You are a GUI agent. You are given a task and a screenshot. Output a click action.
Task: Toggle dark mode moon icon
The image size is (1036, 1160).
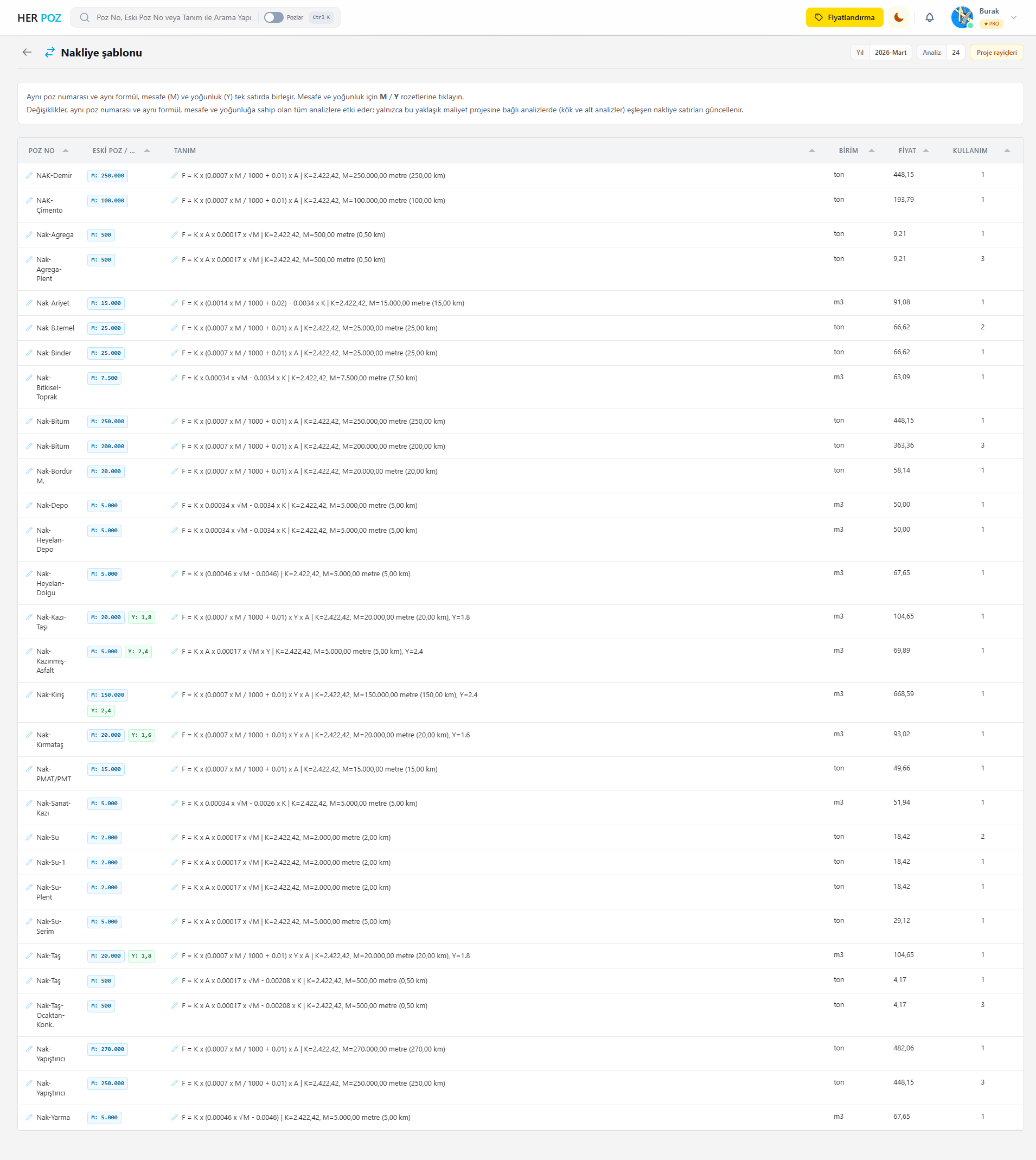pos(898,18)
